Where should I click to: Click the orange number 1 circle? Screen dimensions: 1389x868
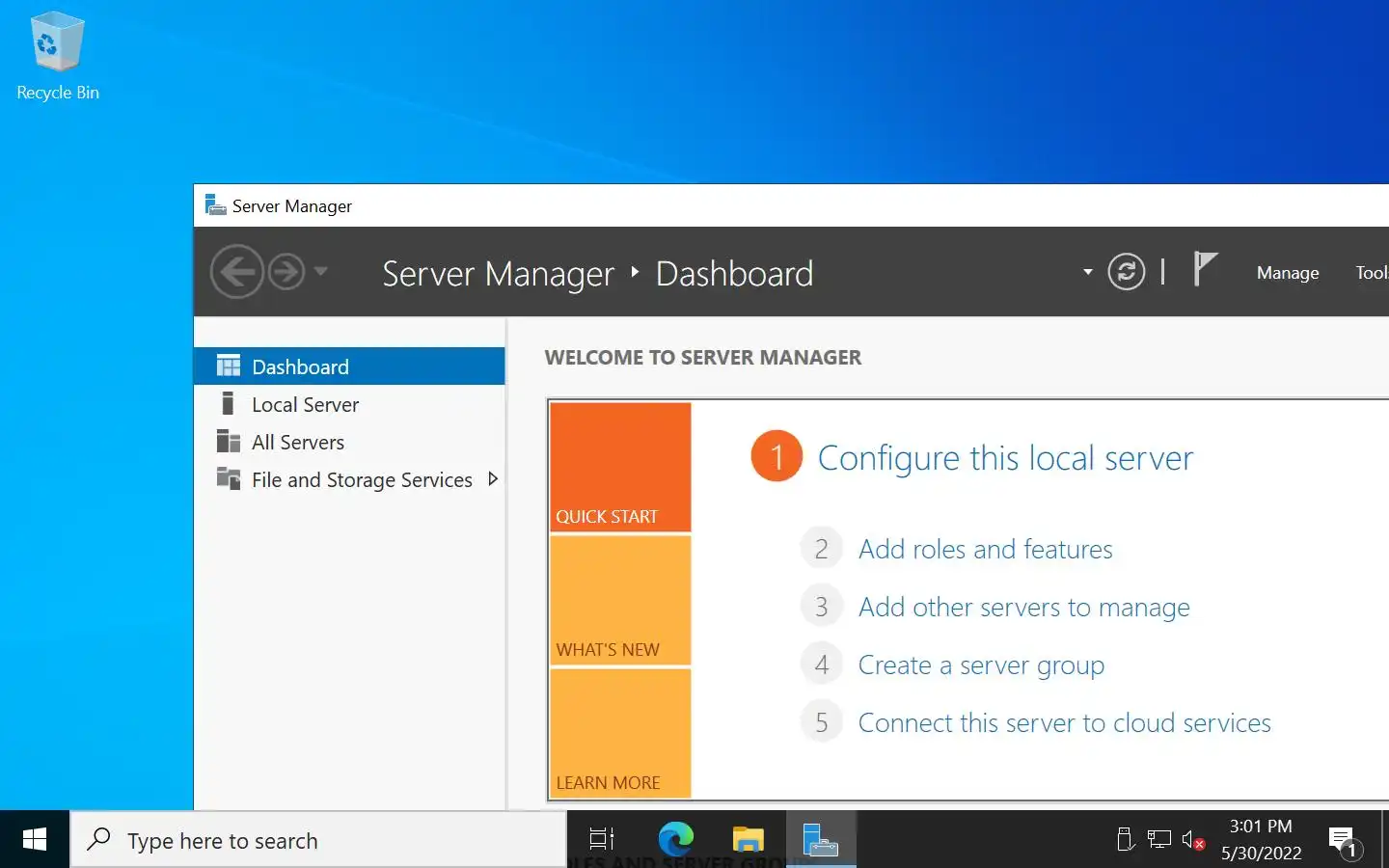776,456
